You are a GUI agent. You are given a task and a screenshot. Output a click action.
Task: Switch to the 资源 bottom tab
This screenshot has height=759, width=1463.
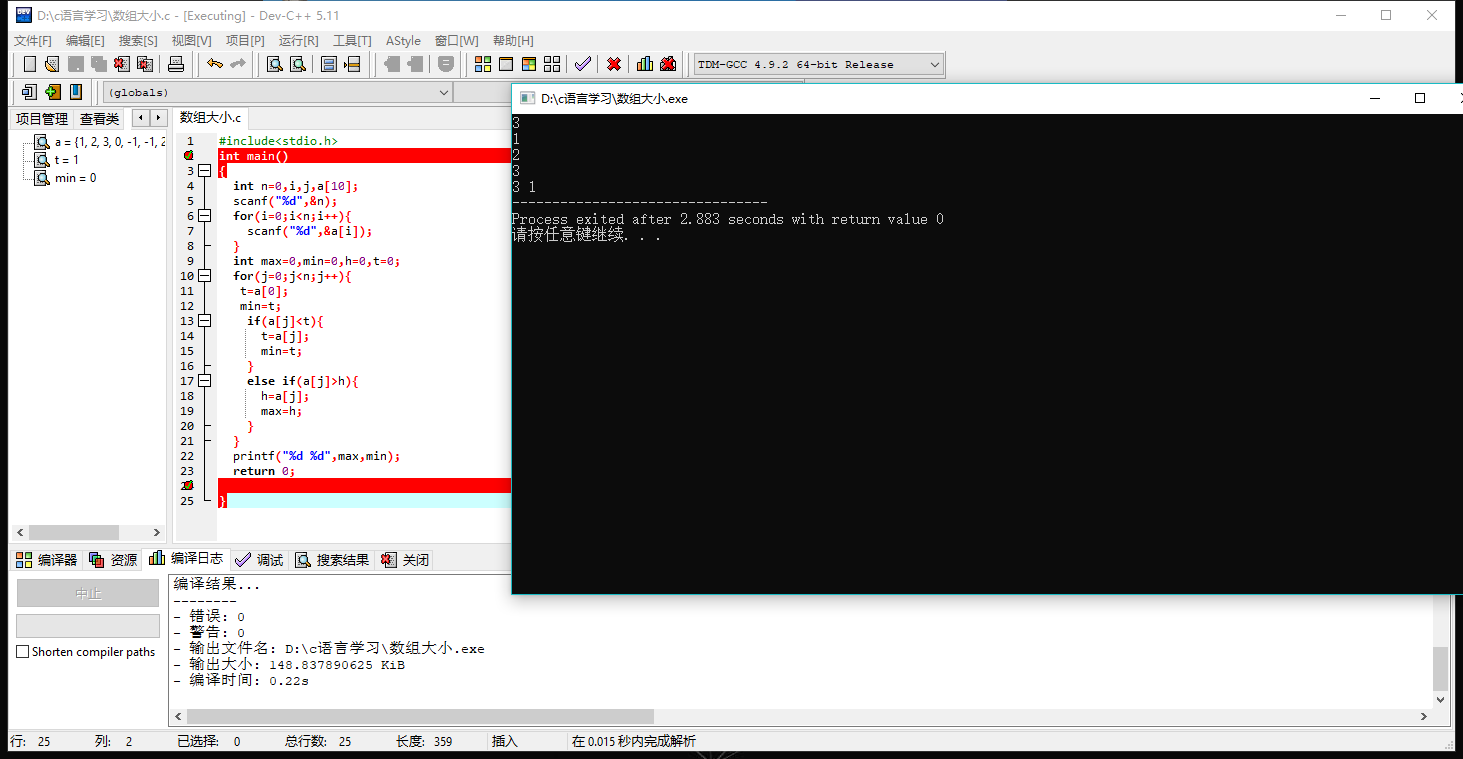(x=113, y=560)
